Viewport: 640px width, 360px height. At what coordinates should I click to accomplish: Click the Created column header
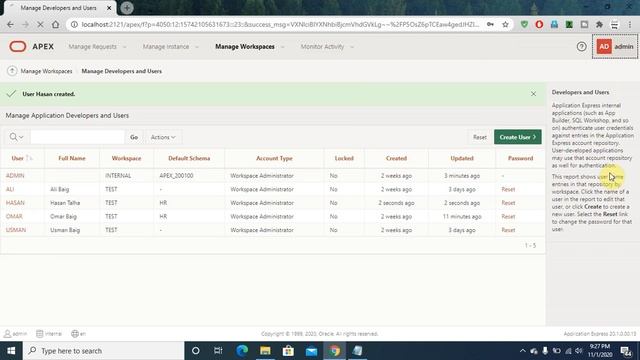tap(396, 158)
